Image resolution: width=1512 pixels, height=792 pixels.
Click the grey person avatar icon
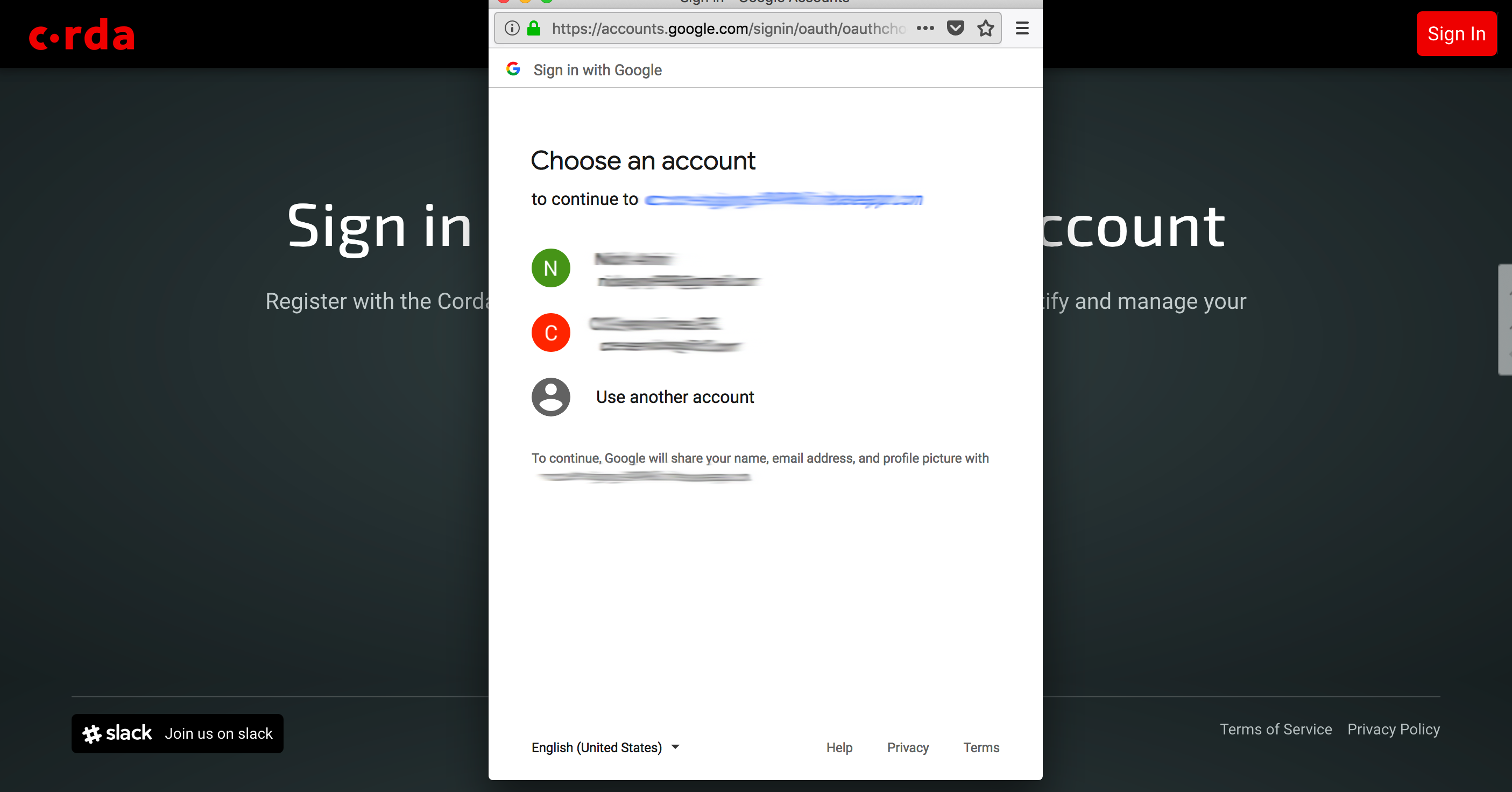pos(550,397)
